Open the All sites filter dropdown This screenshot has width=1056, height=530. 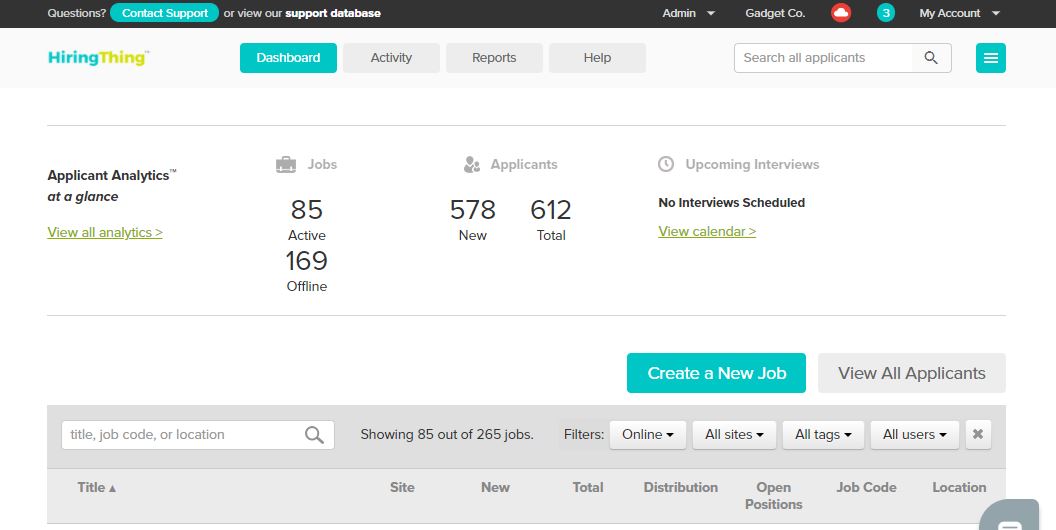(x=734, y=434)
